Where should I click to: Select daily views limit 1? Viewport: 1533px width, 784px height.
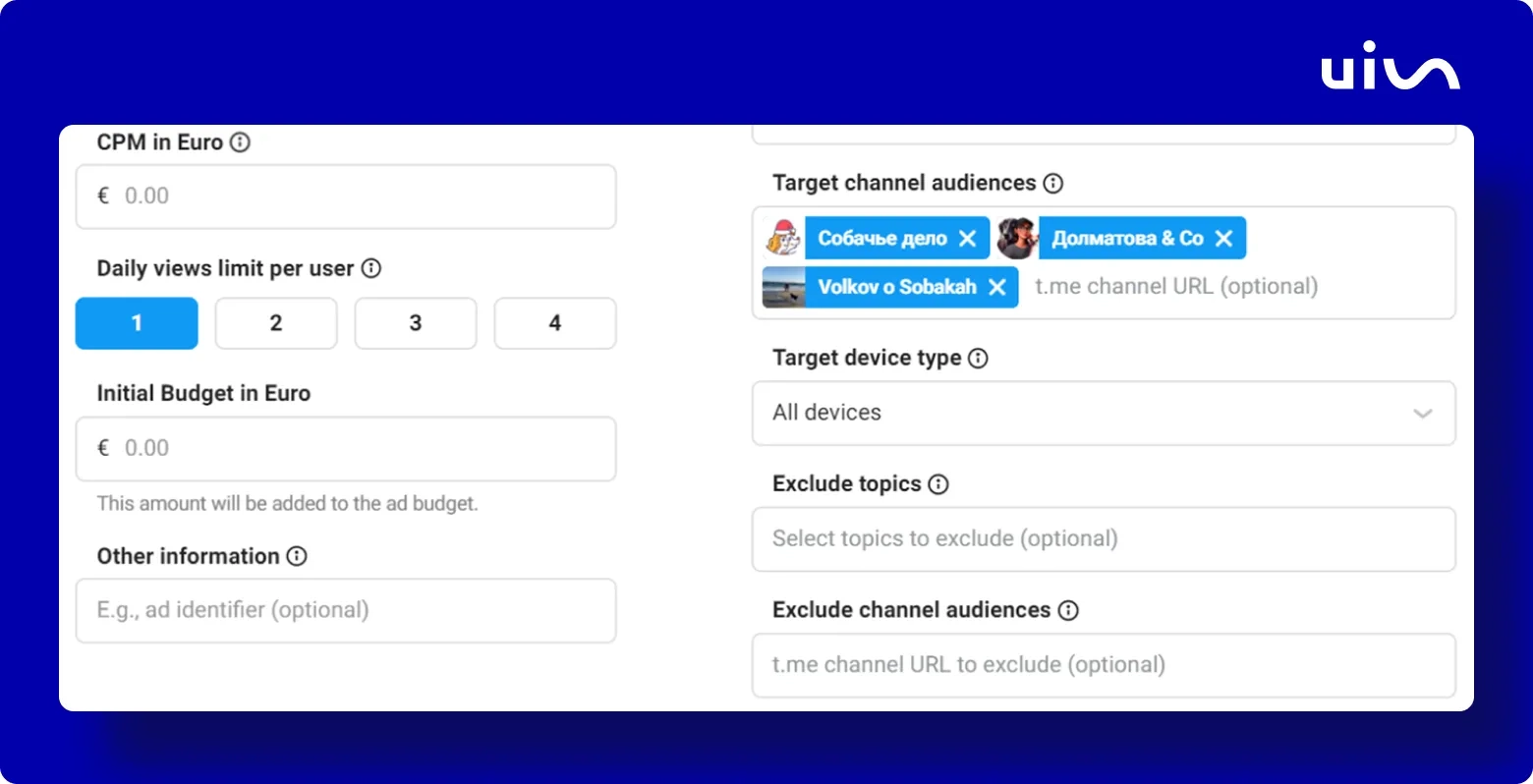tap(137, 323)
